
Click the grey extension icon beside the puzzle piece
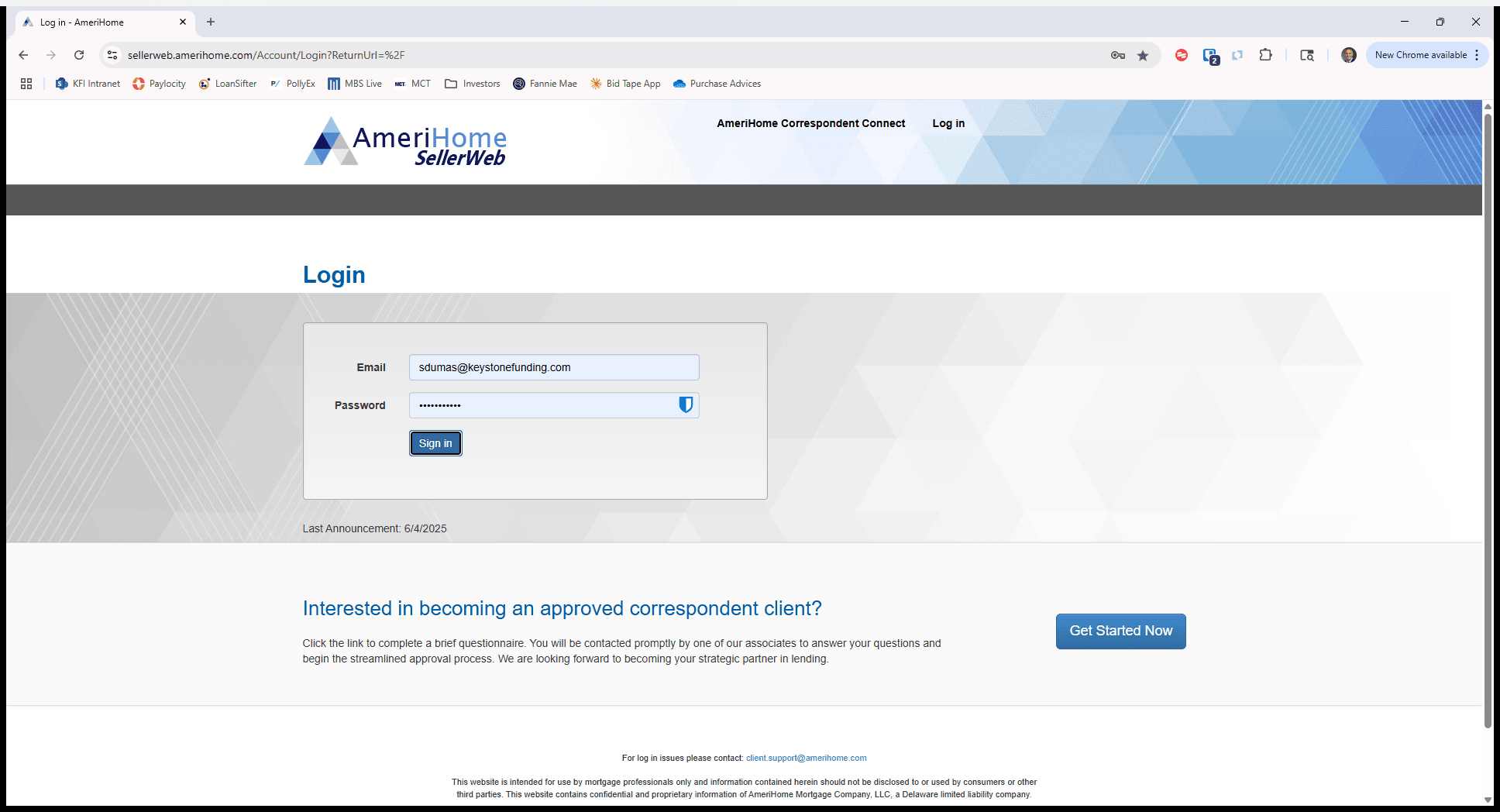click(1237, 55)
